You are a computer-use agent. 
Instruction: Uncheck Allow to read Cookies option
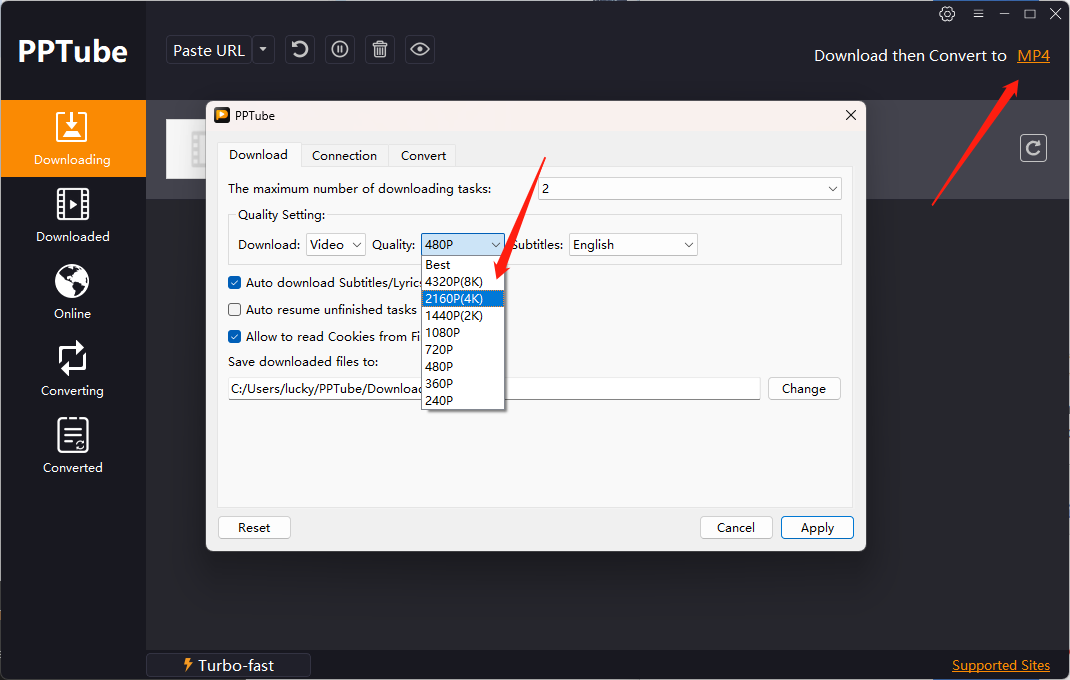(235, 337)
